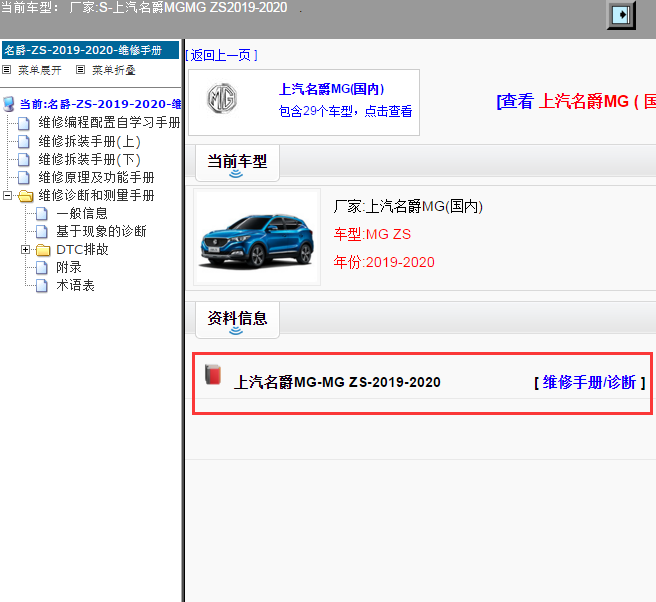Screen dimensions: 656x602
Task: Open the 资料信息 tab
Action: pos(237,320)
